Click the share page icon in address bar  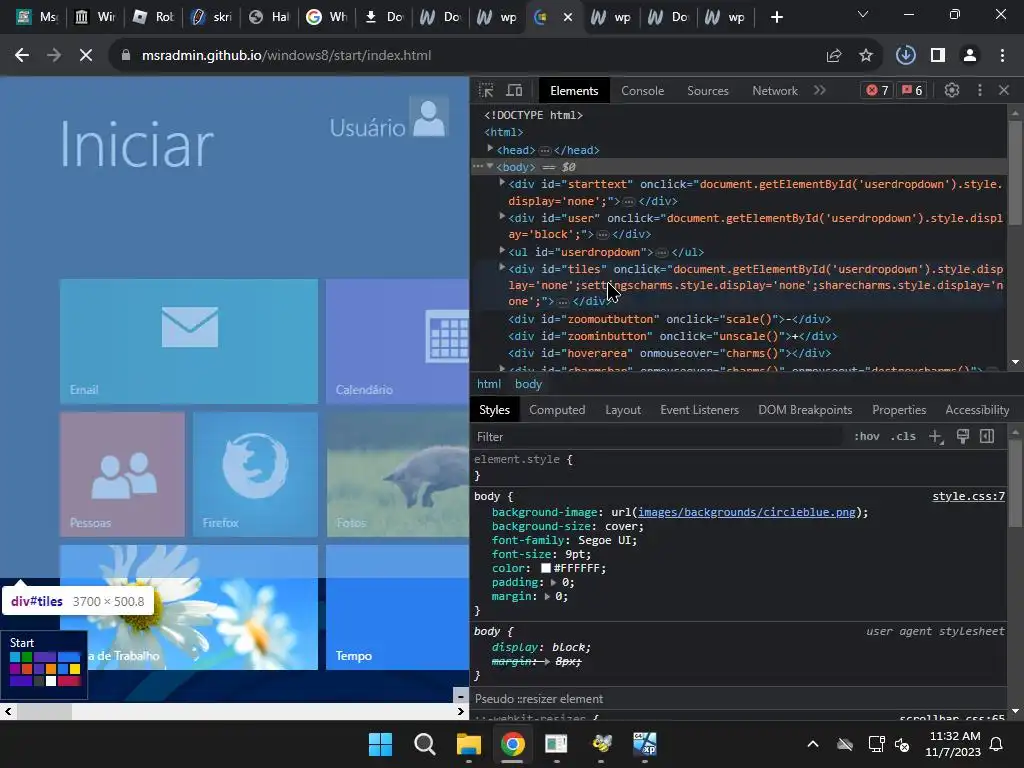point(834,56)
